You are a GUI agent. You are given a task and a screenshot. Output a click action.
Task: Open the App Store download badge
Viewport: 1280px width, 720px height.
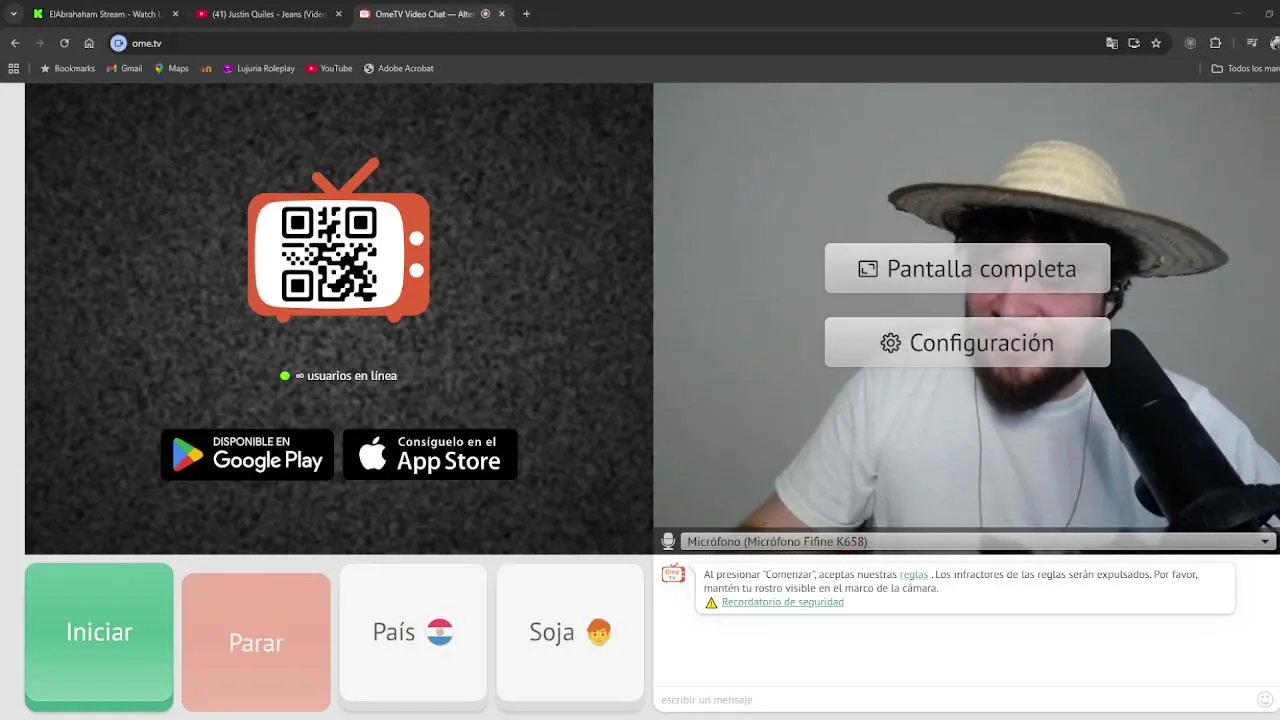click(430, 455)
